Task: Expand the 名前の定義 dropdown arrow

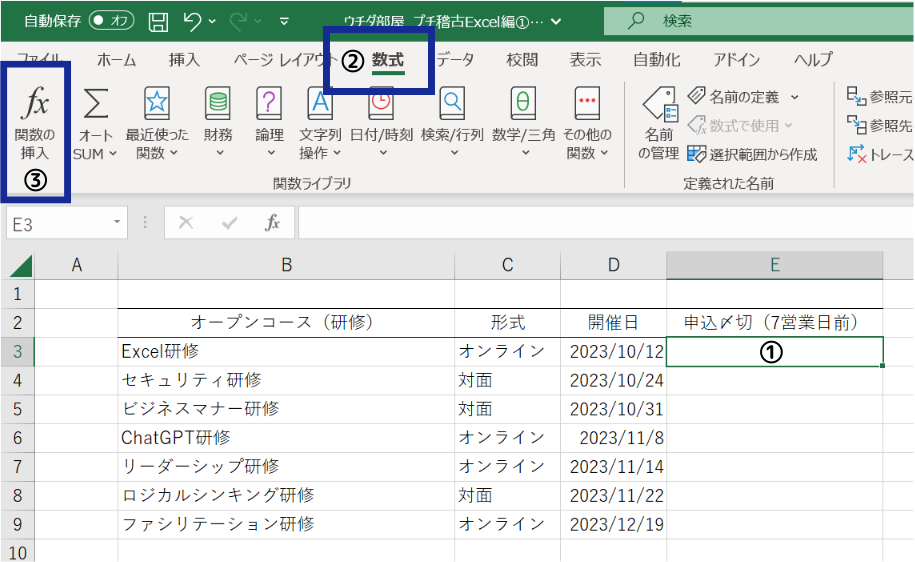Action: [795, 98]
